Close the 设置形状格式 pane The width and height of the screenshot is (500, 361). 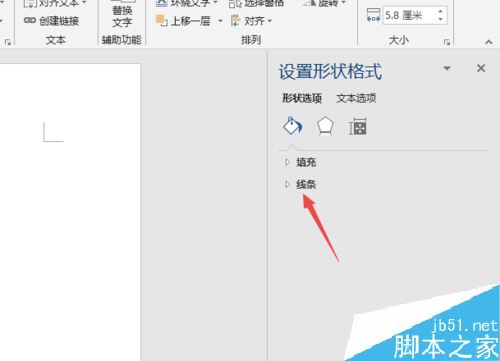click(481, 68)
